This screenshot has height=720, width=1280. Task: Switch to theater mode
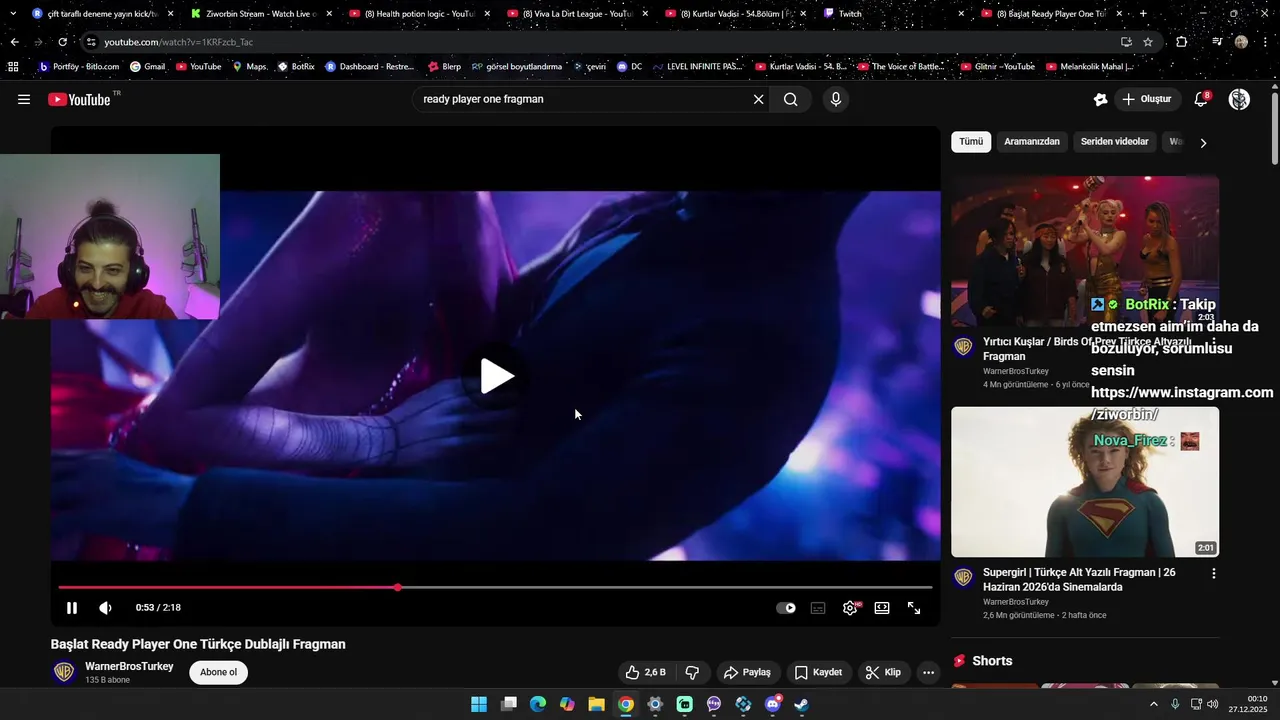click(882, 608)
